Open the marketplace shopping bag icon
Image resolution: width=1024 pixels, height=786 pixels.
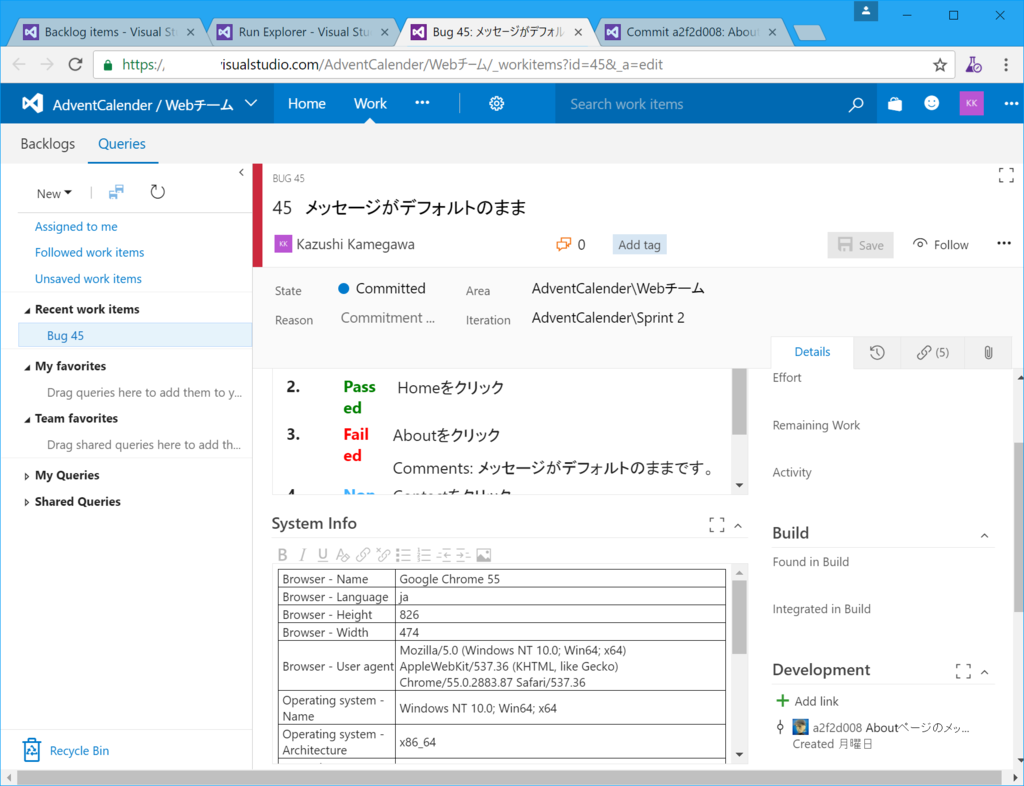point(895,104)
